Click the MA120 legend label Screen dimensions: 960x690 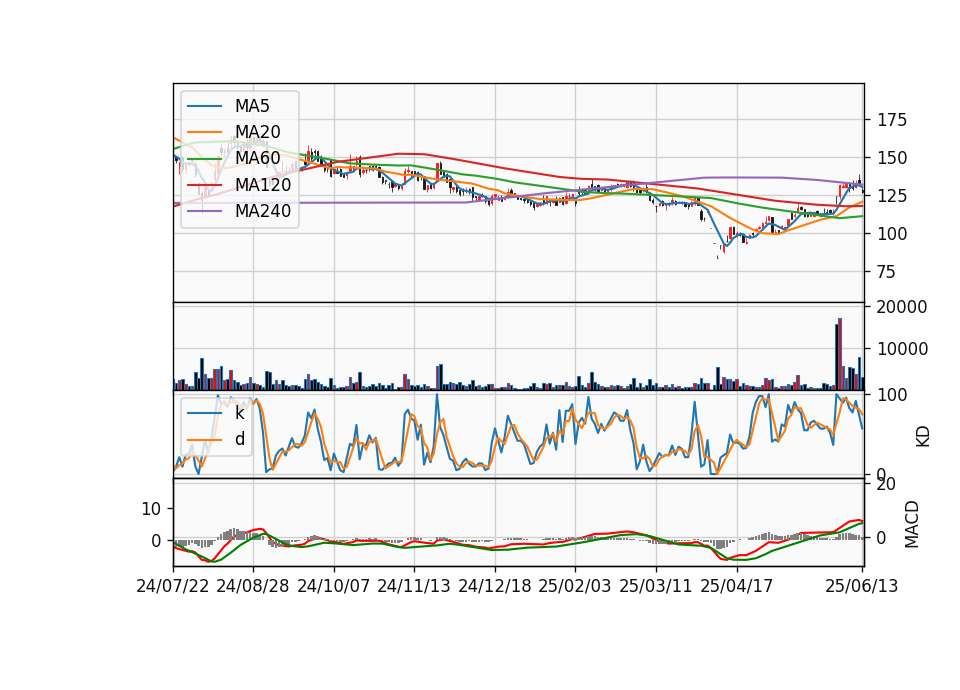click(263, 184)
